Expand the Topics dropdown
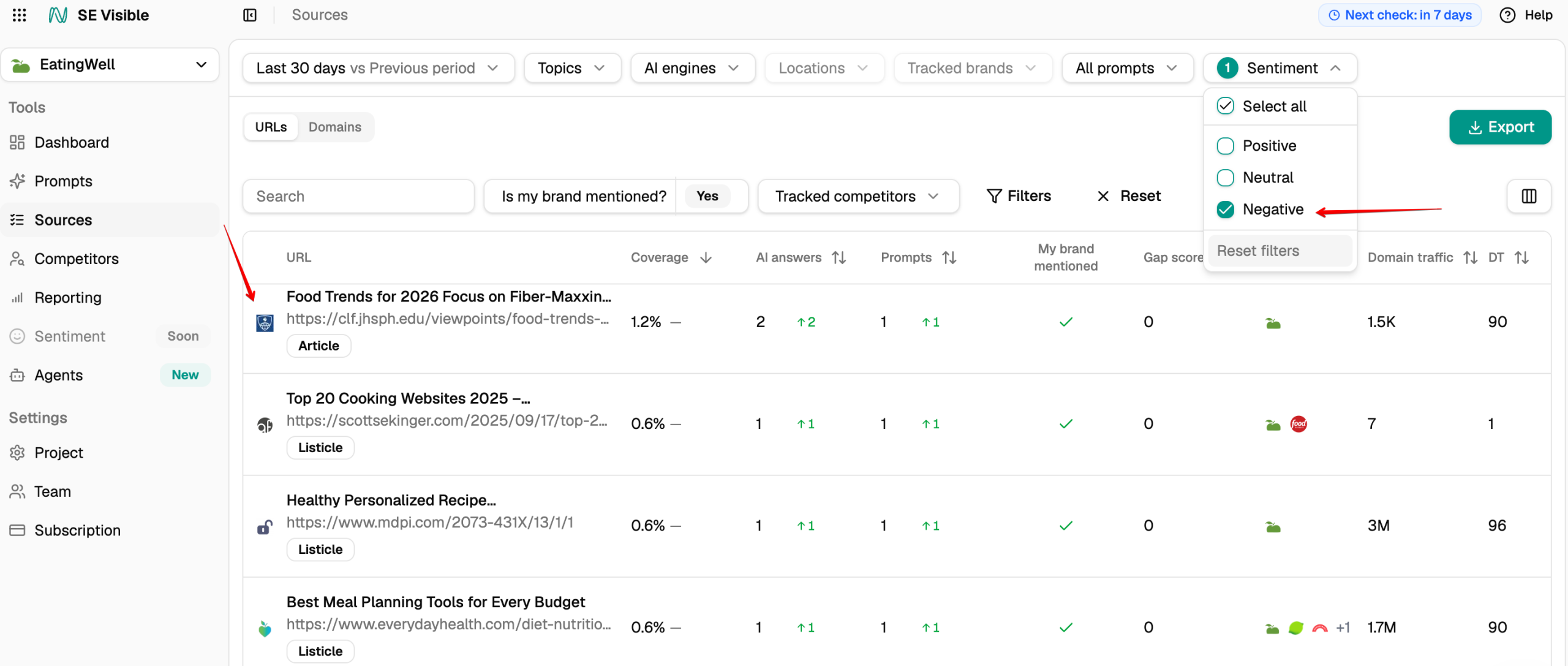 pyautogui.click(x=572, y=68)
